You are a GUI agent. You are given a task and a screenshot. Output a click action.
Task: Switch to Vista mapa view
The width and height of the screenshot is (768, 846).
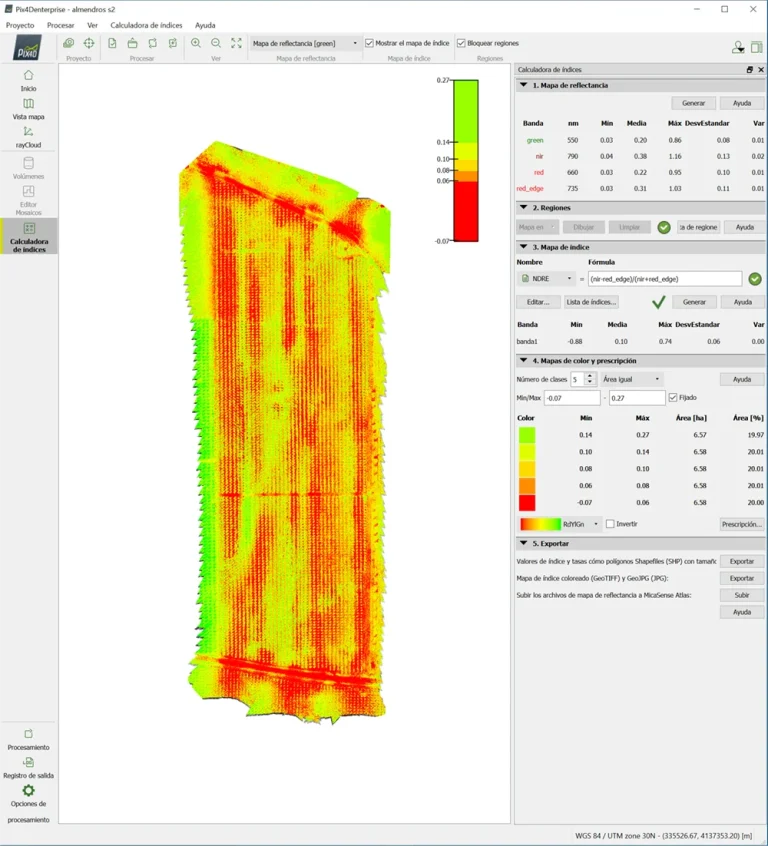coord(29,108)
